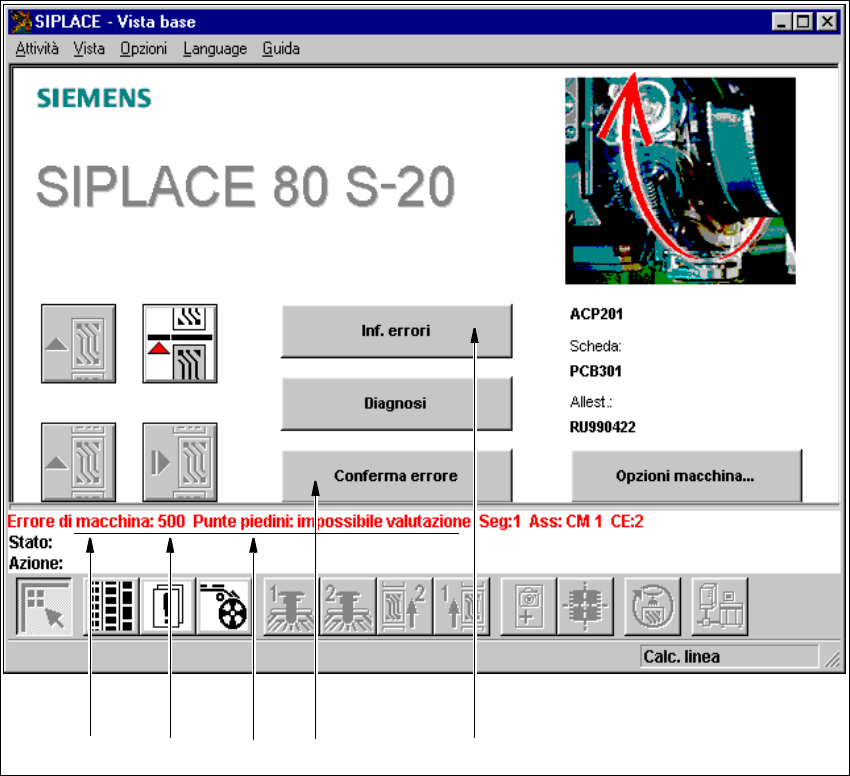The height and width of the screenshot is (776, 850).
Task: Open the Attività menu
Action: click(x=37, y=49)
